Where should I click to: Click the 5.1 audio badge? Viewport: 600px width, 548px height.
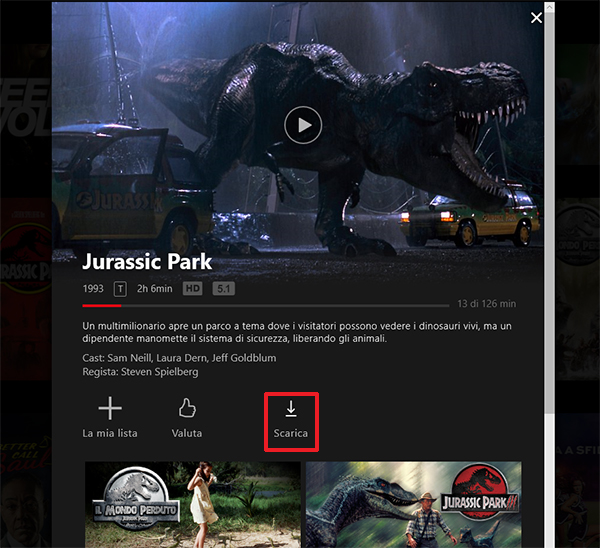tap(225, 289)
